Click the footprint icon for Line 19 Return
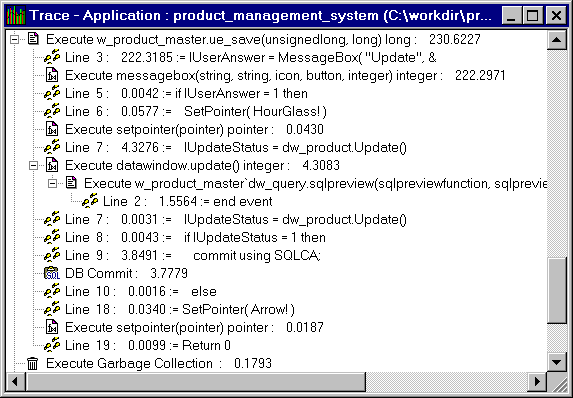The image size is (573, 398). tap(52, 345)
